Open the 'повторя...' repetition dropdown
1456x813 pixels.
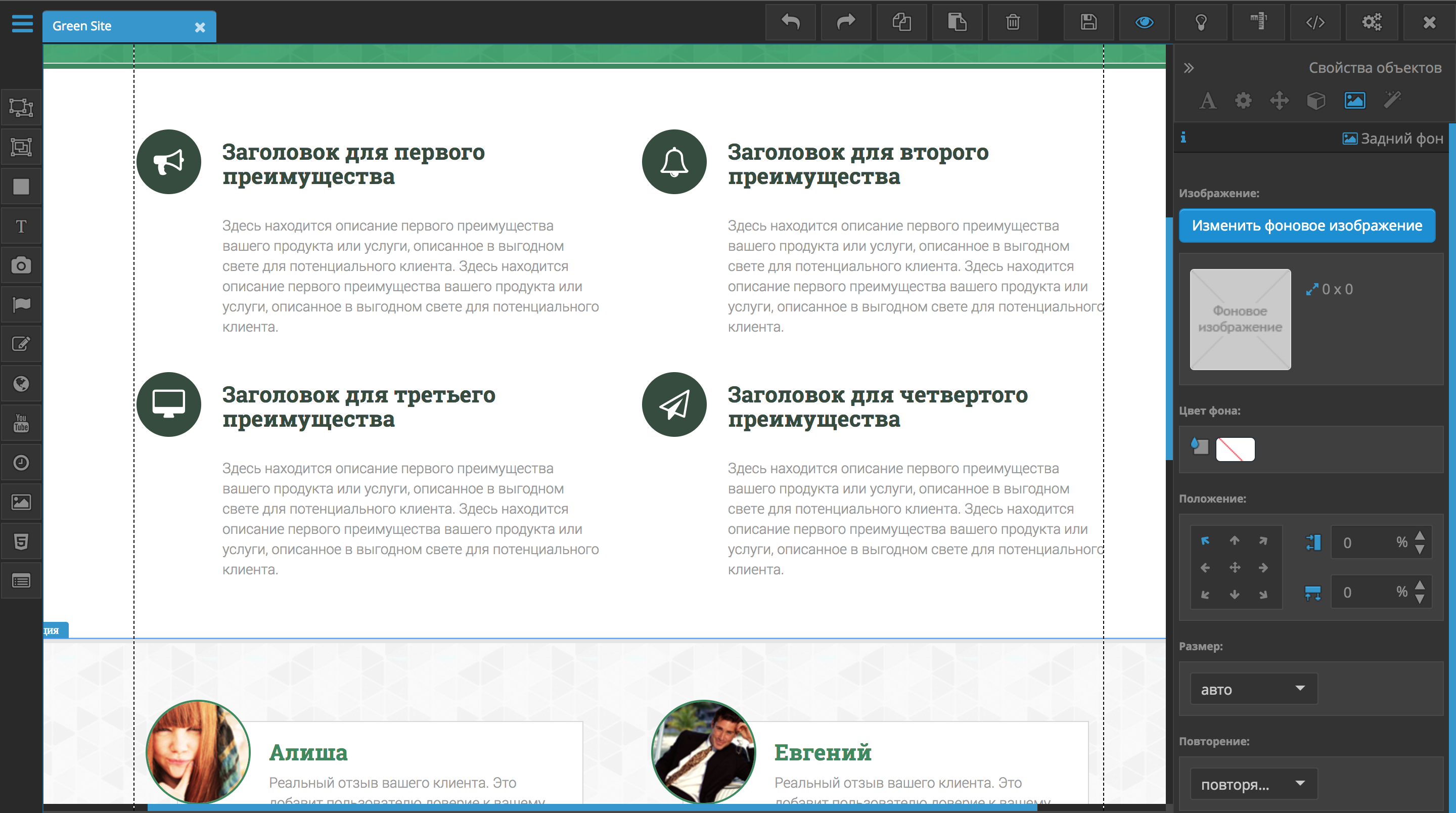tap(1254, 784)
